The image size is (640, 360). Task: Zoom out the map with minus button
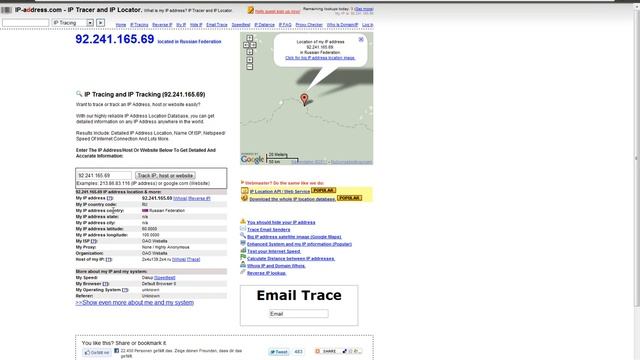[249, 67]
